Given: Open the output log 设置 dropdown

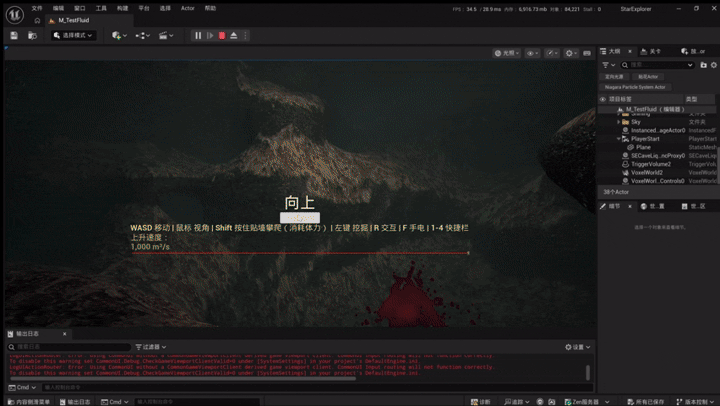Looking at the screenshot, I should [x=578, y=347].
